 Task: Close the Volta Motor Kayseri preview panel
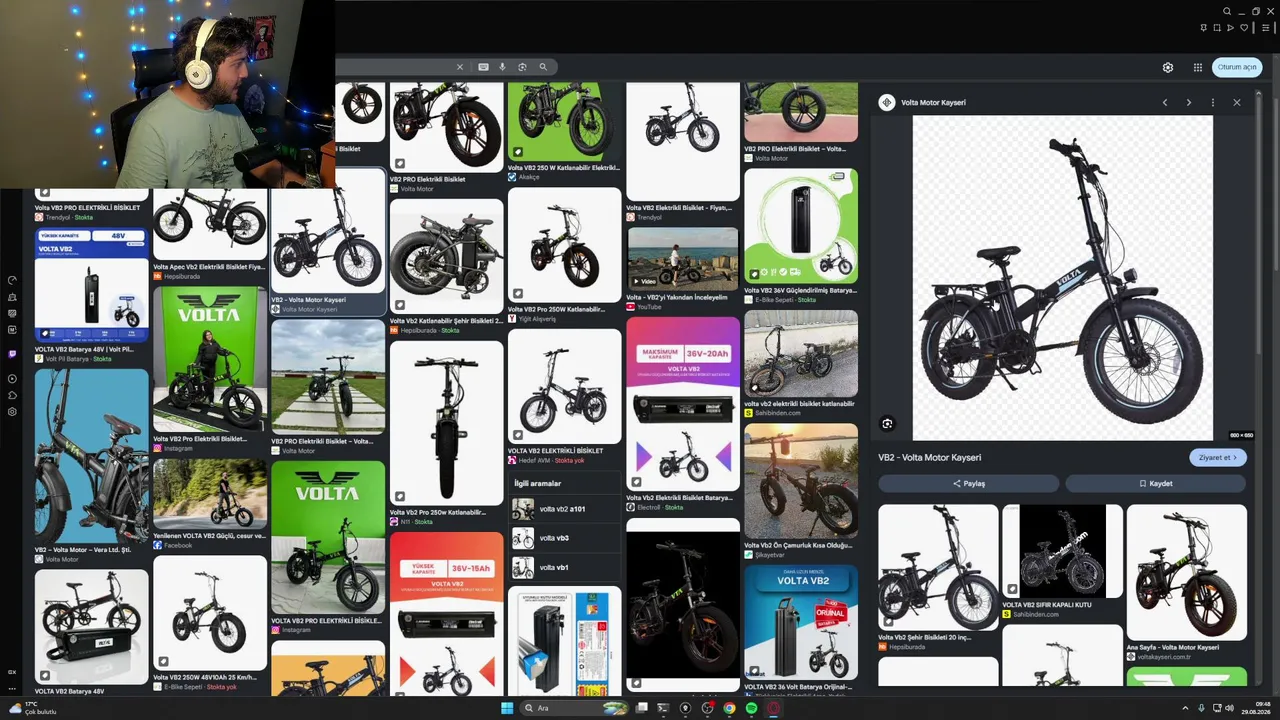tap(1237, 102)
